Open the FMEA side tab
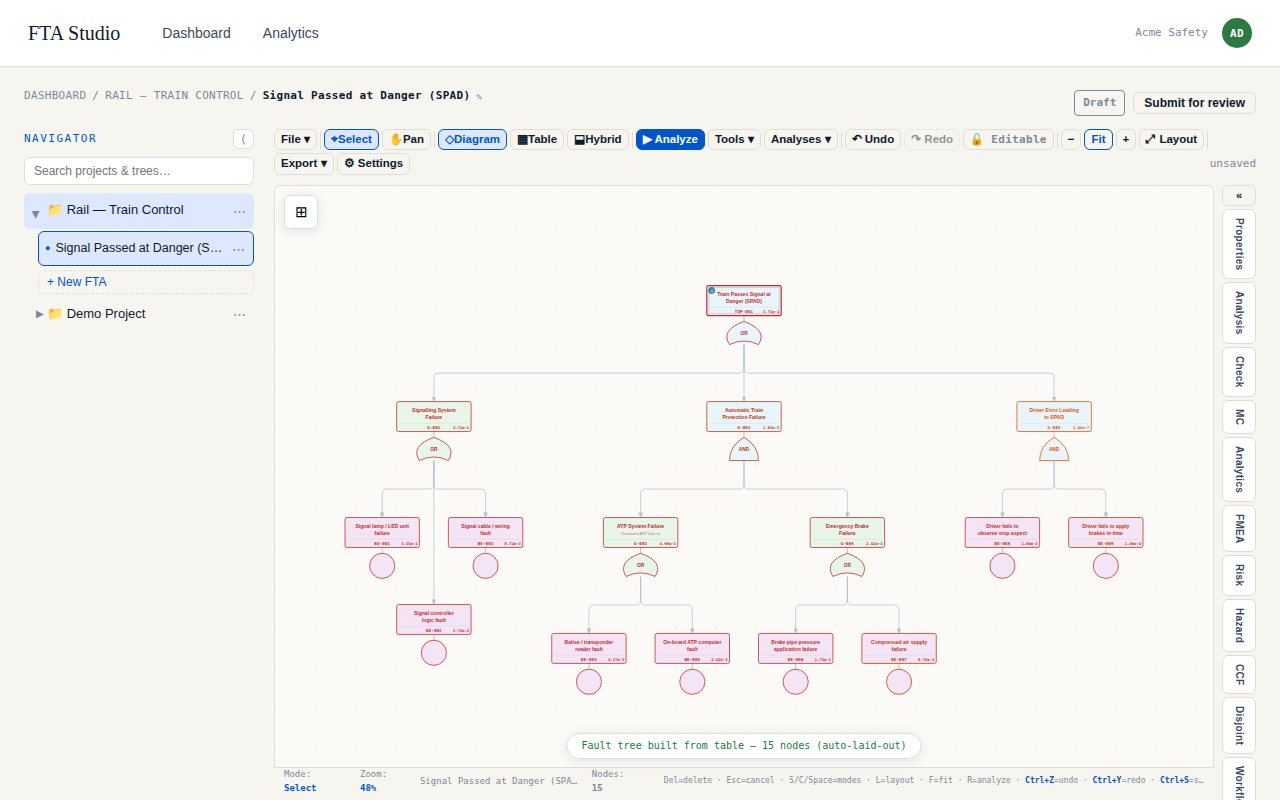The width and height of the screenshot is (1280, 800). (x=1239, y=528)
